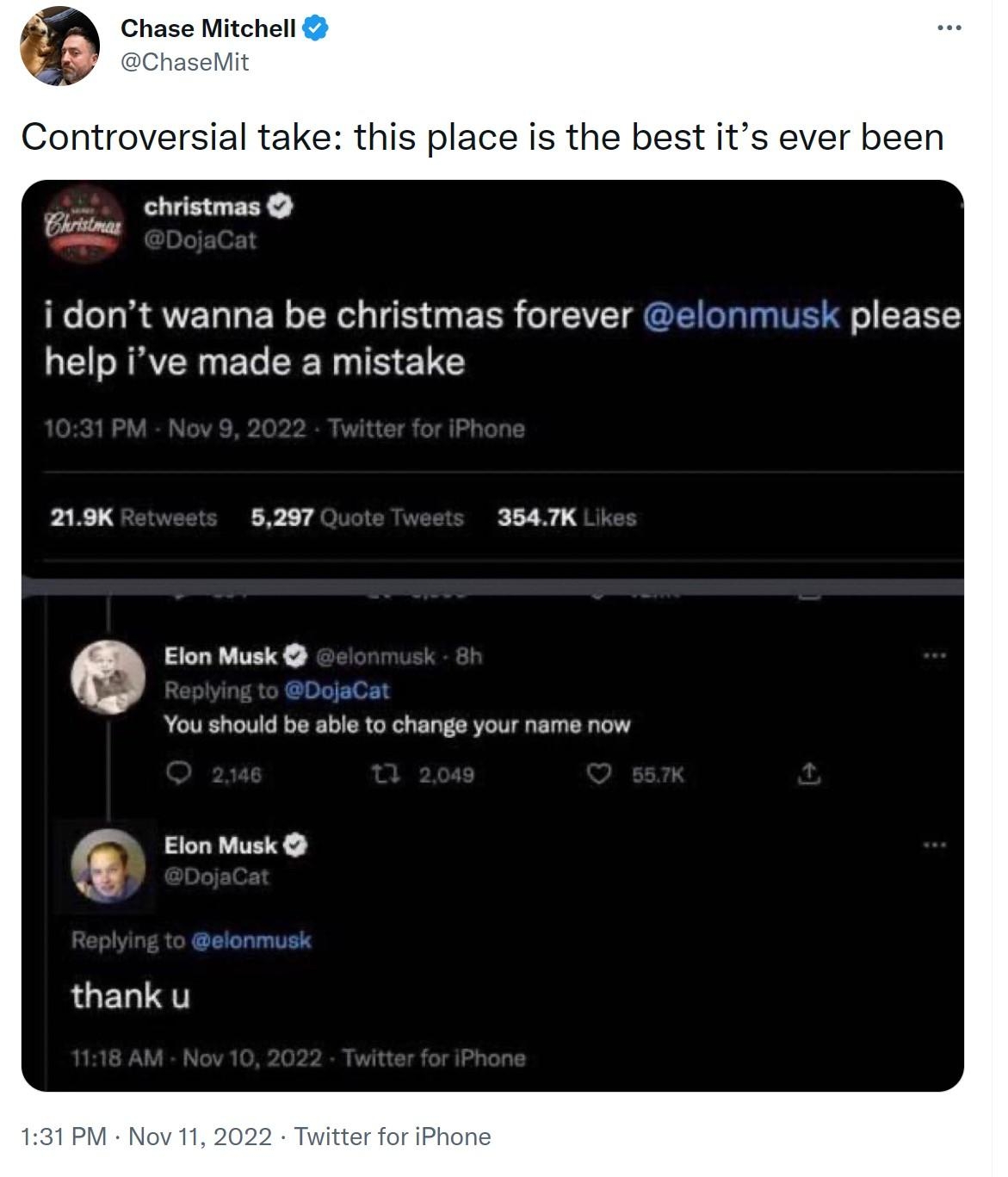
Task: Click the reply icon on Elon Musk's reply
Action: [178, 775]
